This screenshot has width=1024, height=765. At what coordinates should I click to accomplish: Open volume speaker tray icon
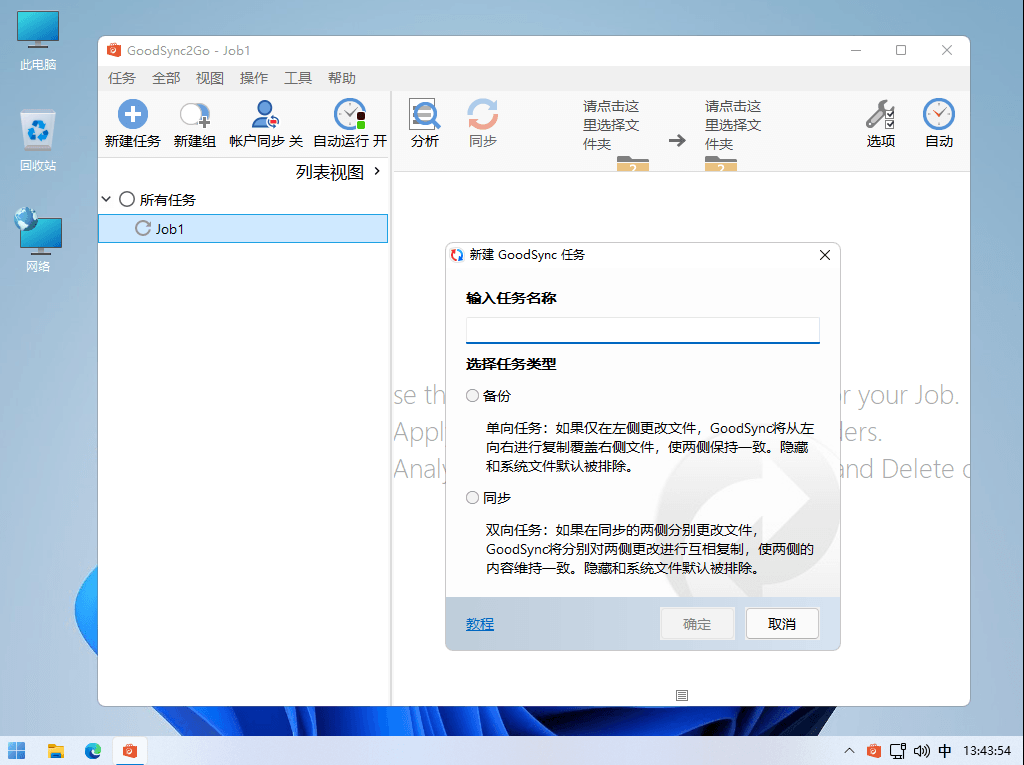click(921, 751)
